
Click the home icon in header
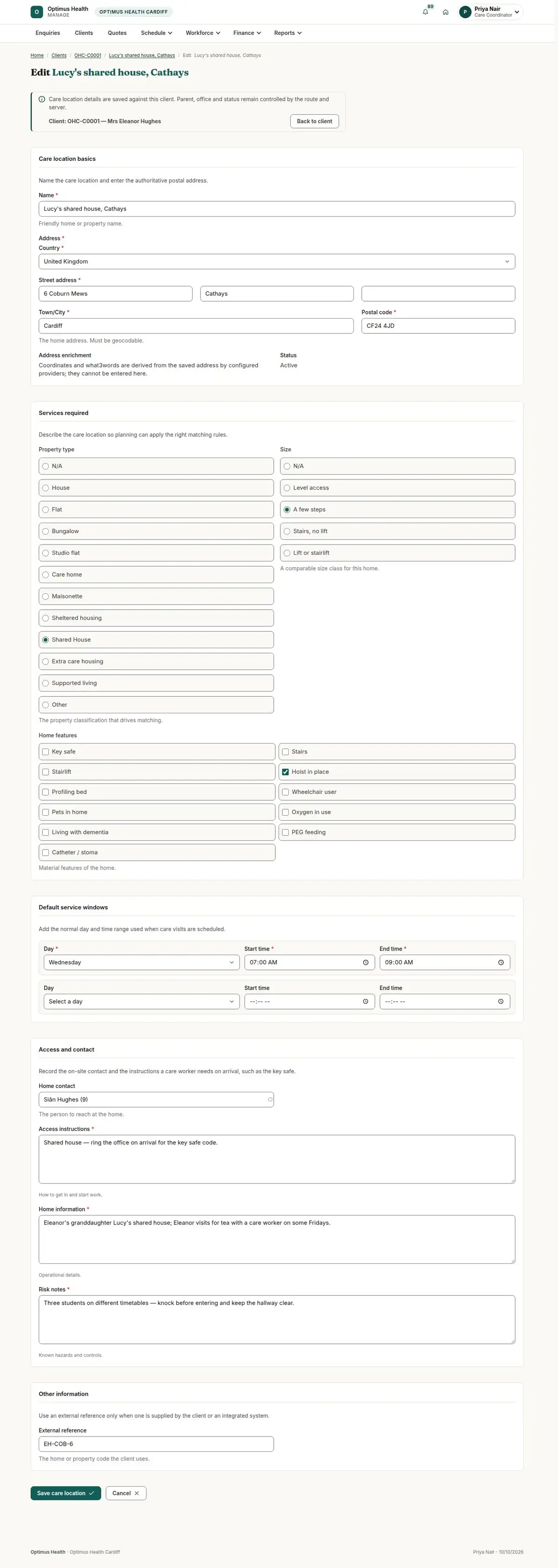click(x=445, y=12)
